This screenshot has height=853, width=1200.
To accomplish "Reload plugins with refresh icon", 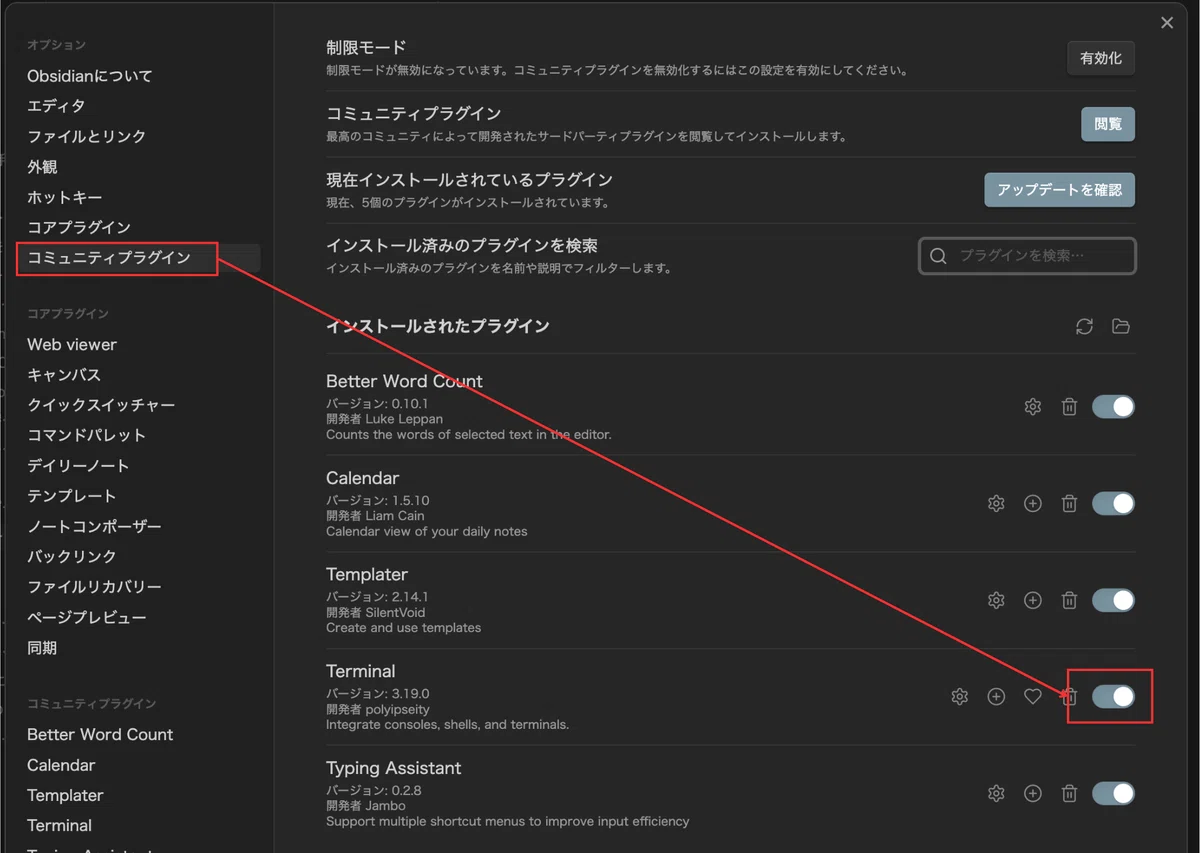I will point(1084,327).
